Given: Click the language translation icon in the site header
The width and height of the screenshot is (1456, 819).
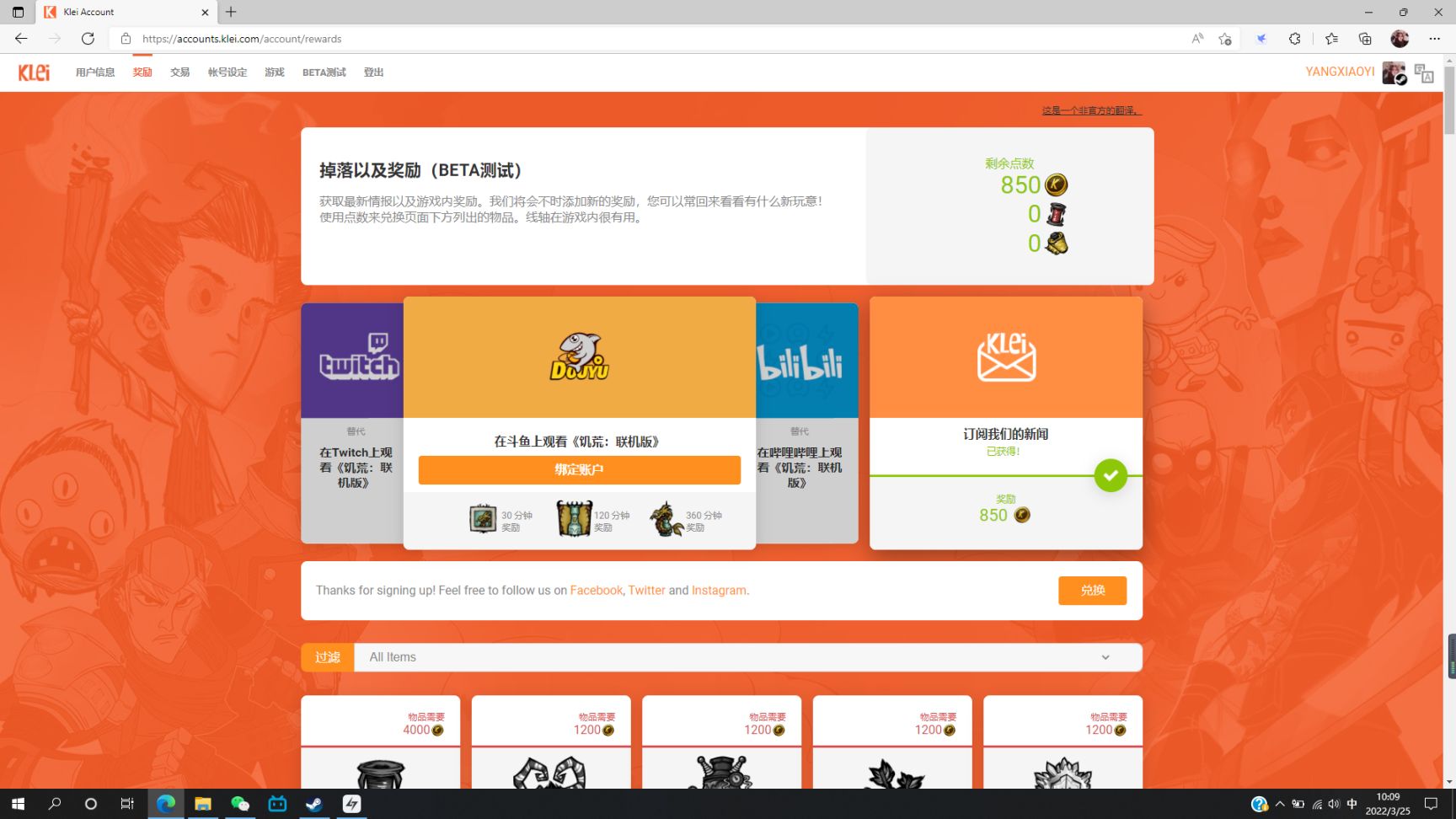Looking at the screenshot, I should pos(1424,73).
